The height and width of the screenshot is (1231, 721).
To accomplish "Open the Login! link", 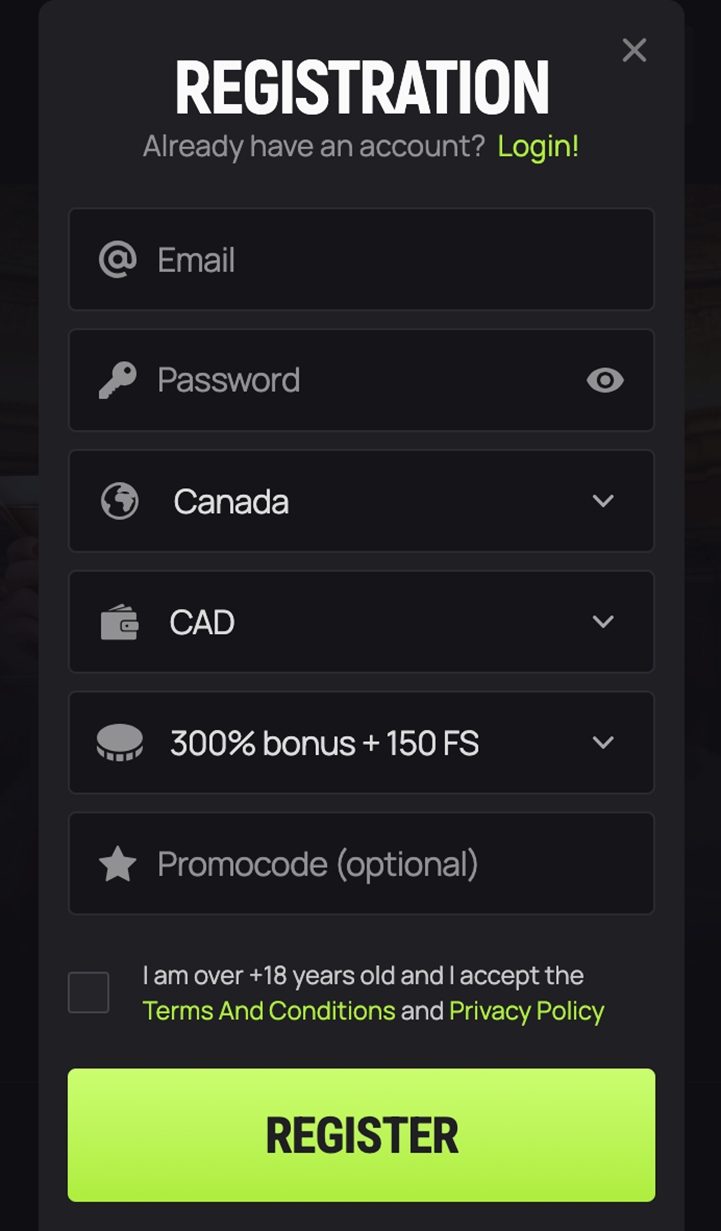I will click(538, 146).
